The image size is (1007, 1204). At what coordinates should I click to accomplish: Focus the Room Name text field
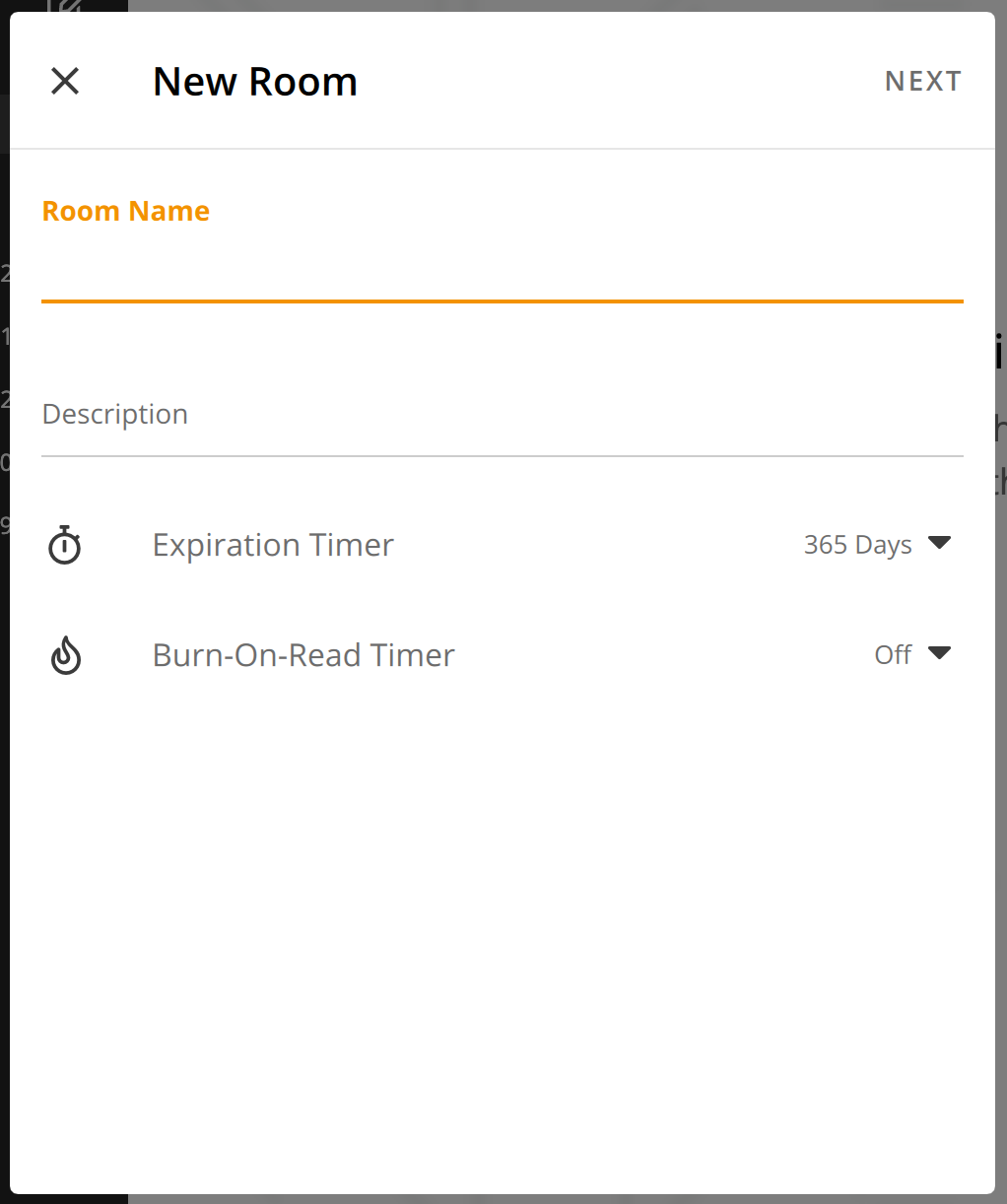tap(503, 268)
